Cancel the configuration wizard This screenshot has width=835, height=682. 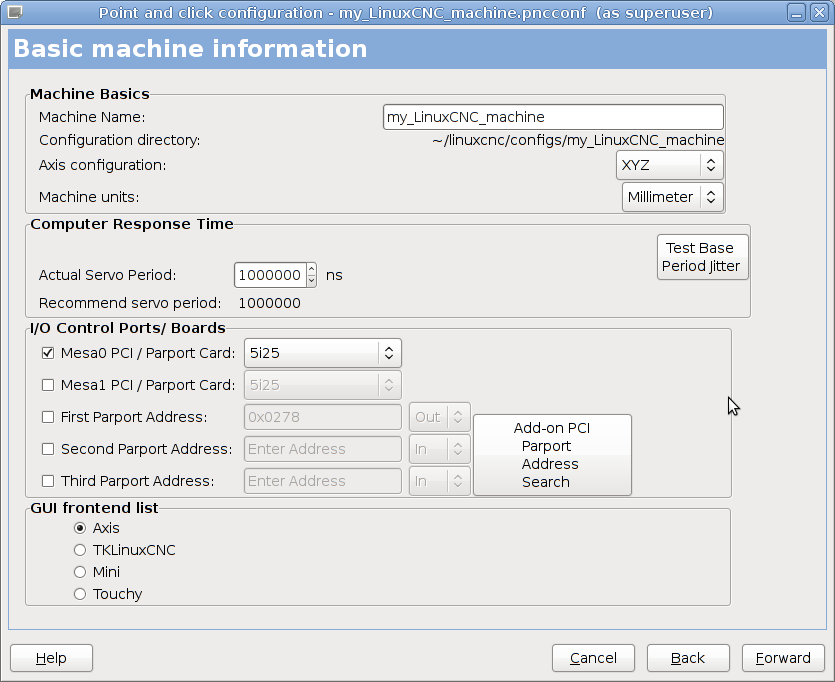click(x=593, y=658)
